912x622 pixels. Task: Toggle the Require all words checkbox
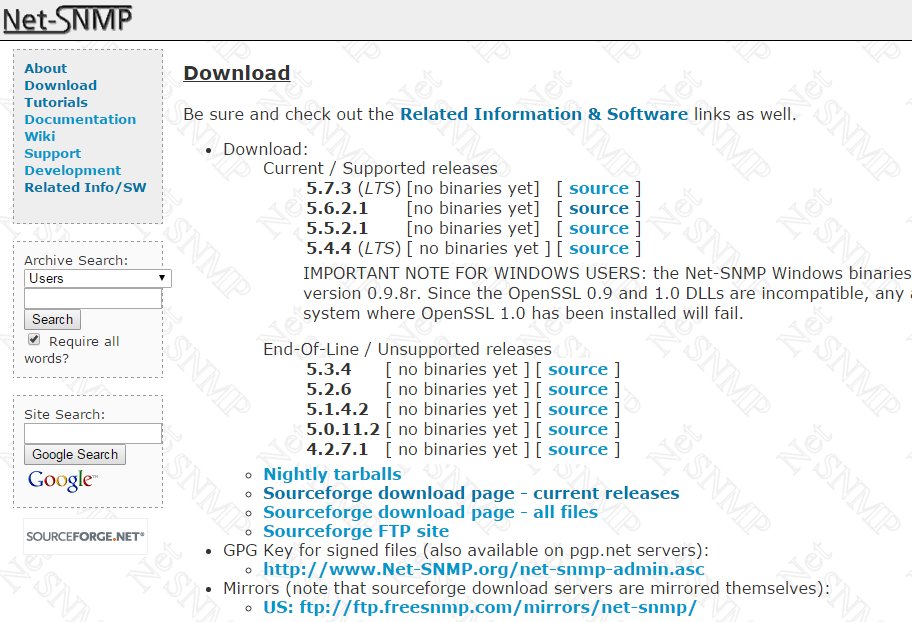(34, 340)
